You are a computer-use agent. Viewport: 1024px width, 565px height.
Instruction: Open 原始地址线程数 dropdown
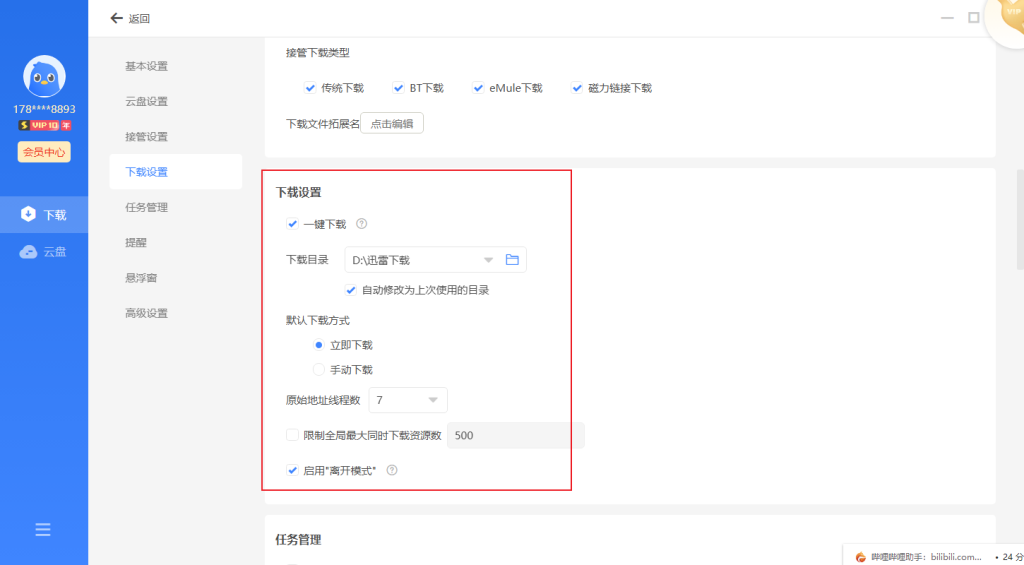[x=408, y=400]
